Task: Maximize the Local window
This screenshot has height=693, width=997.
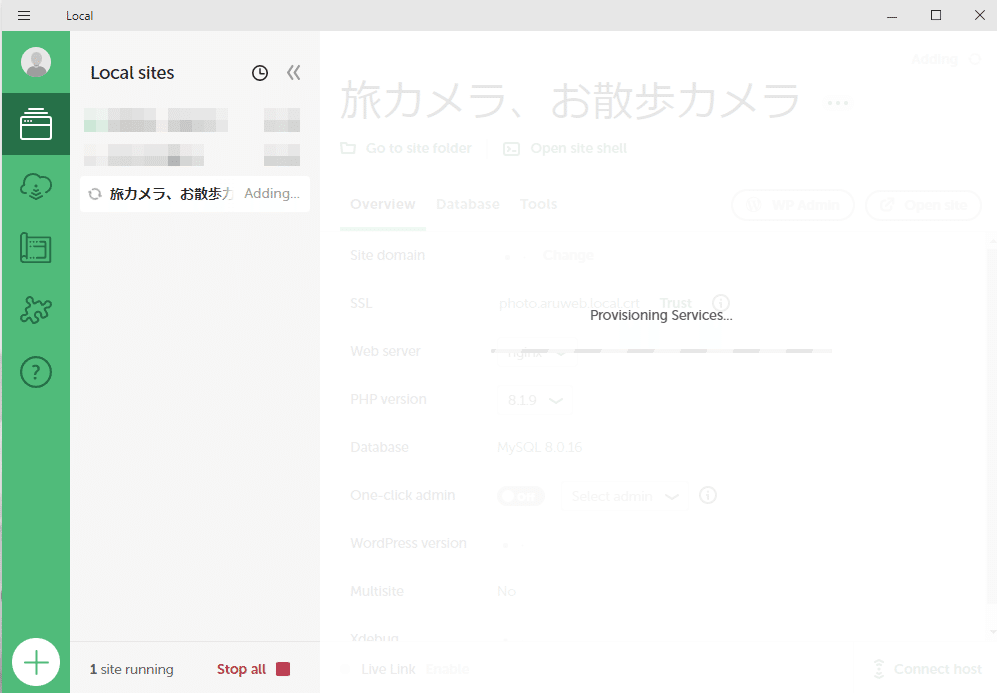Action: (x=936, y=15)
